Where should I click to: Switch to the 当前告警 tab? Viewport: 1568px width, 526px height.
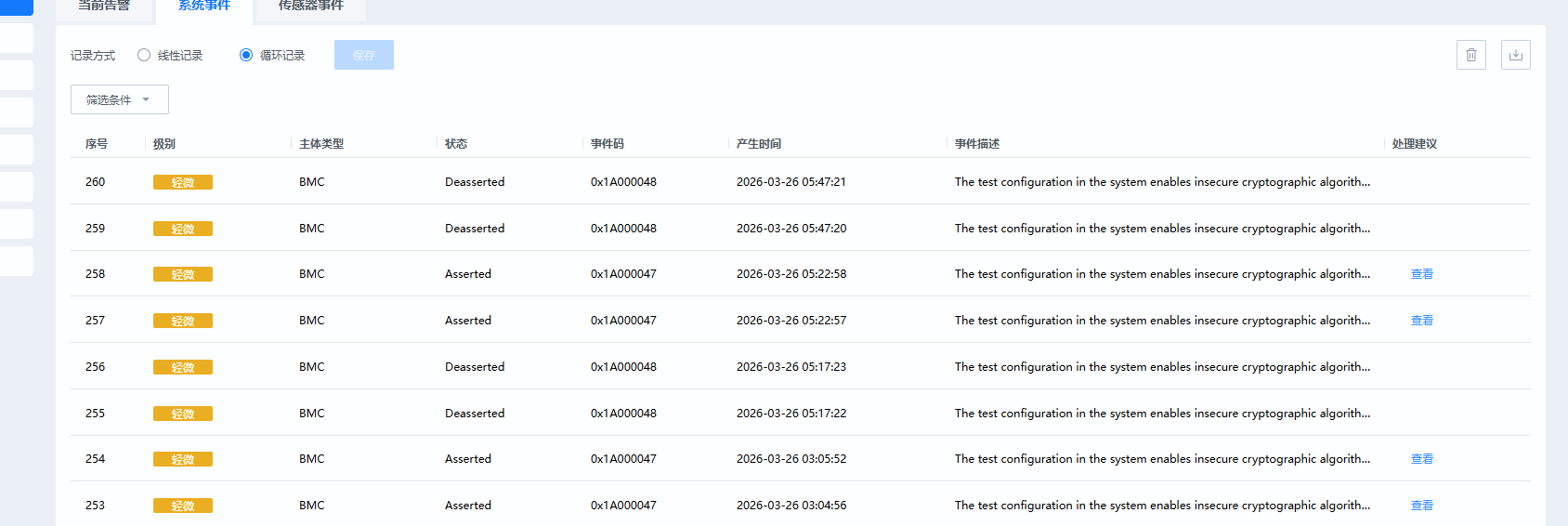click(x=104, y=7)
